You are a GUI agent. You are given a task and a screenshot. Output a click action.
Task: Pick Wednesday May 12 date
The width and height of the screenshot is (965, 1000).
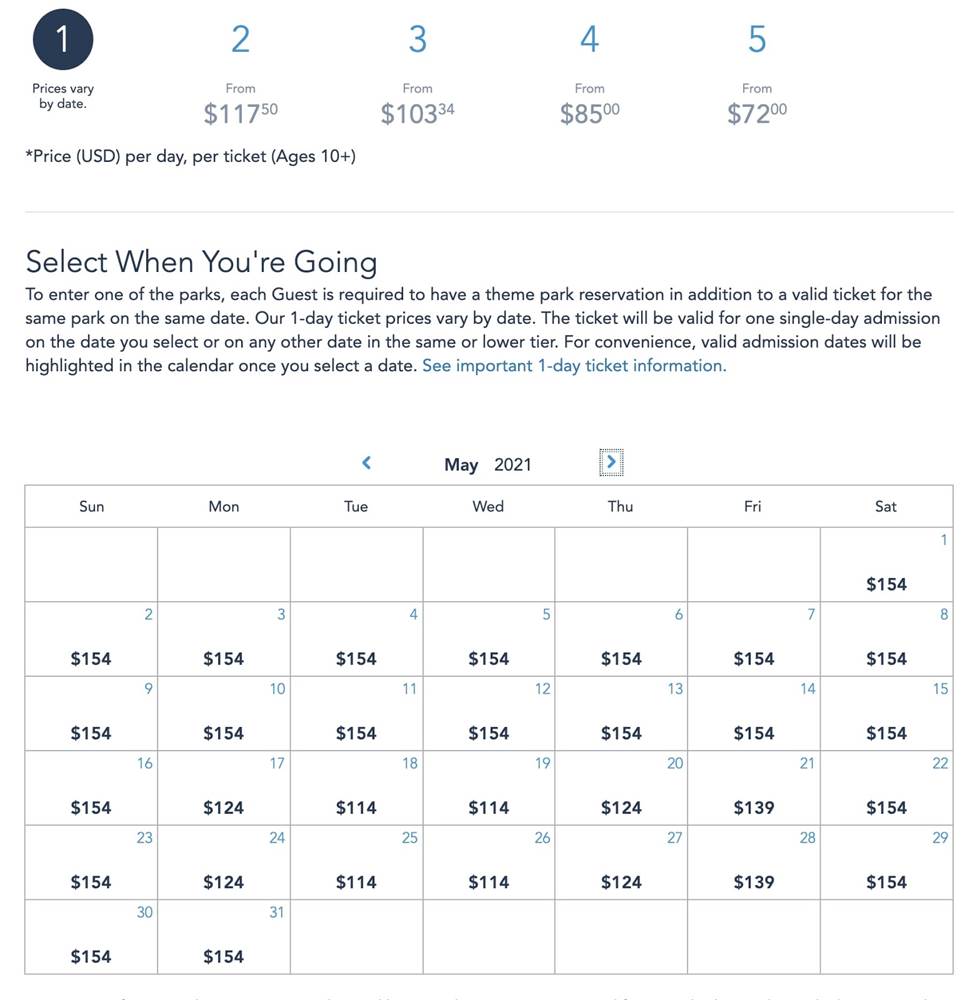488,714
